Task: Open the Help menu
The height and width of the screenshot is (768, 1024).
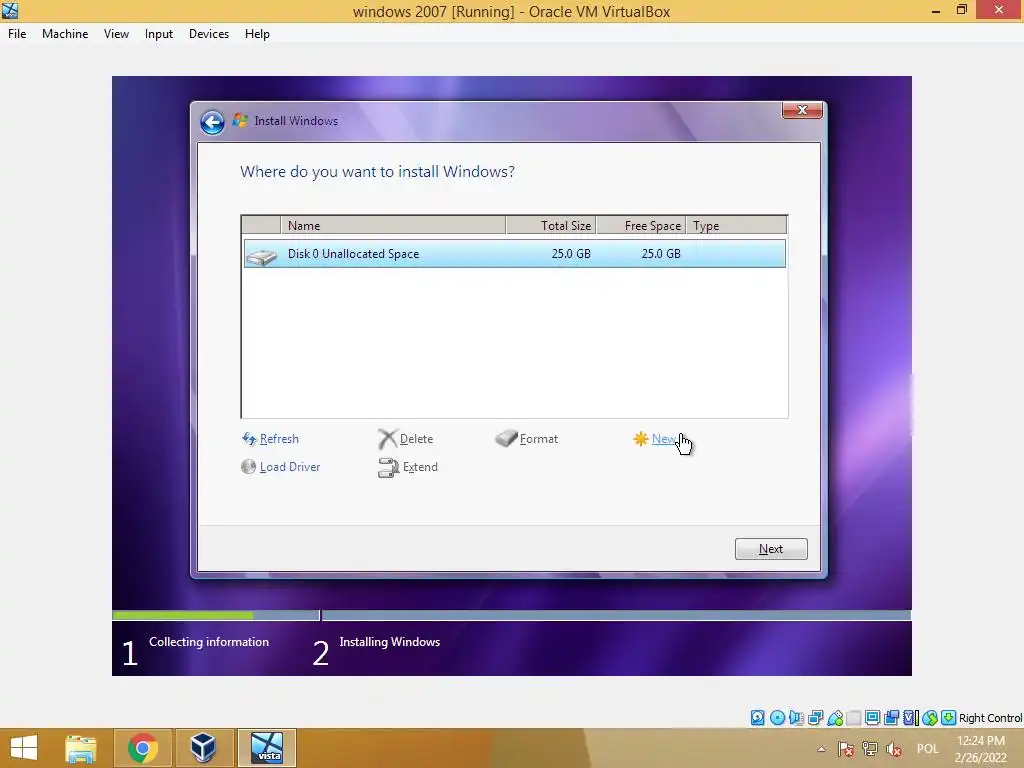Action: click(x=257, y=34)
